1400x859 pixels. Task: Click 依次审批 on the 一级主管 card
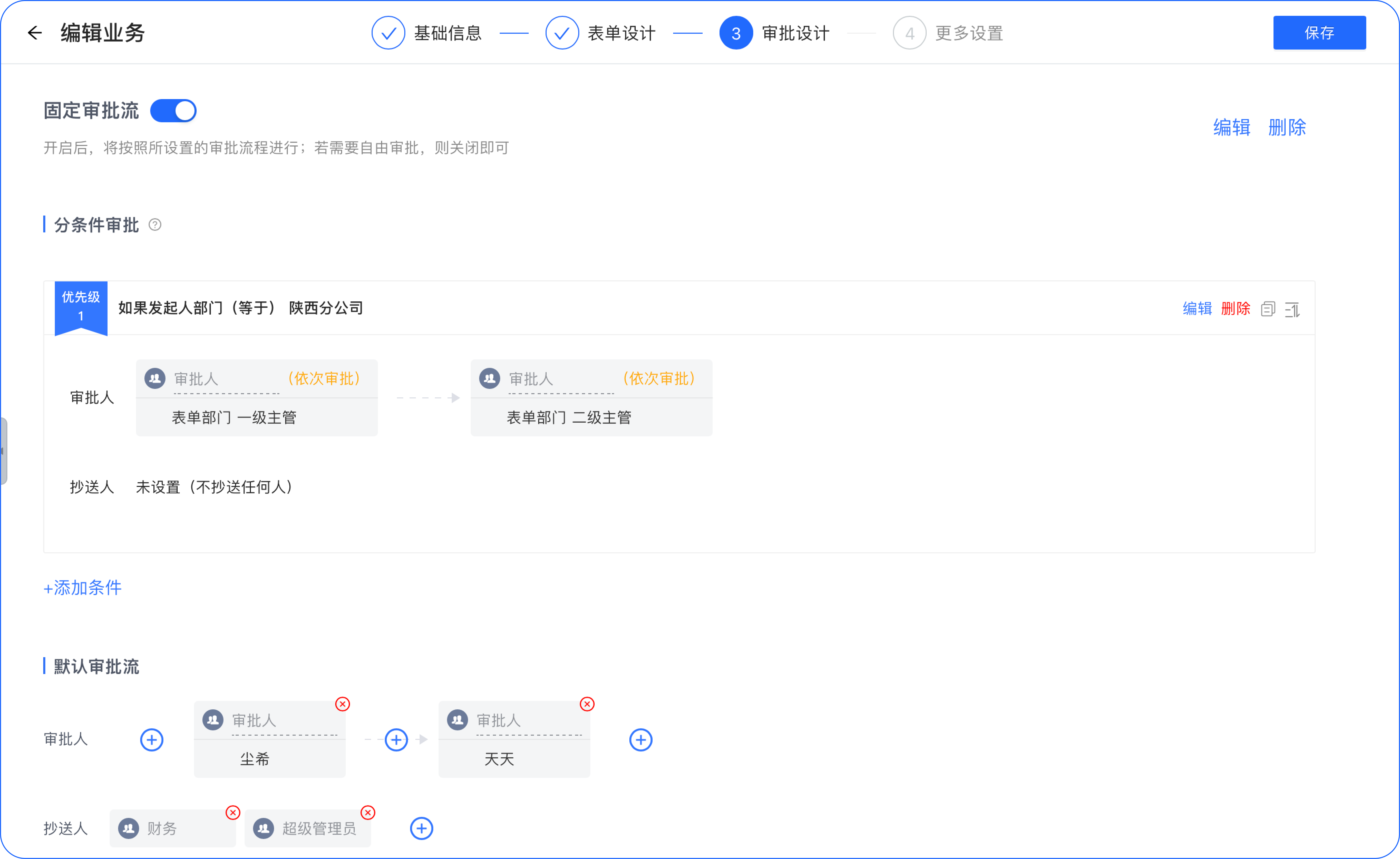click(324, 378)
